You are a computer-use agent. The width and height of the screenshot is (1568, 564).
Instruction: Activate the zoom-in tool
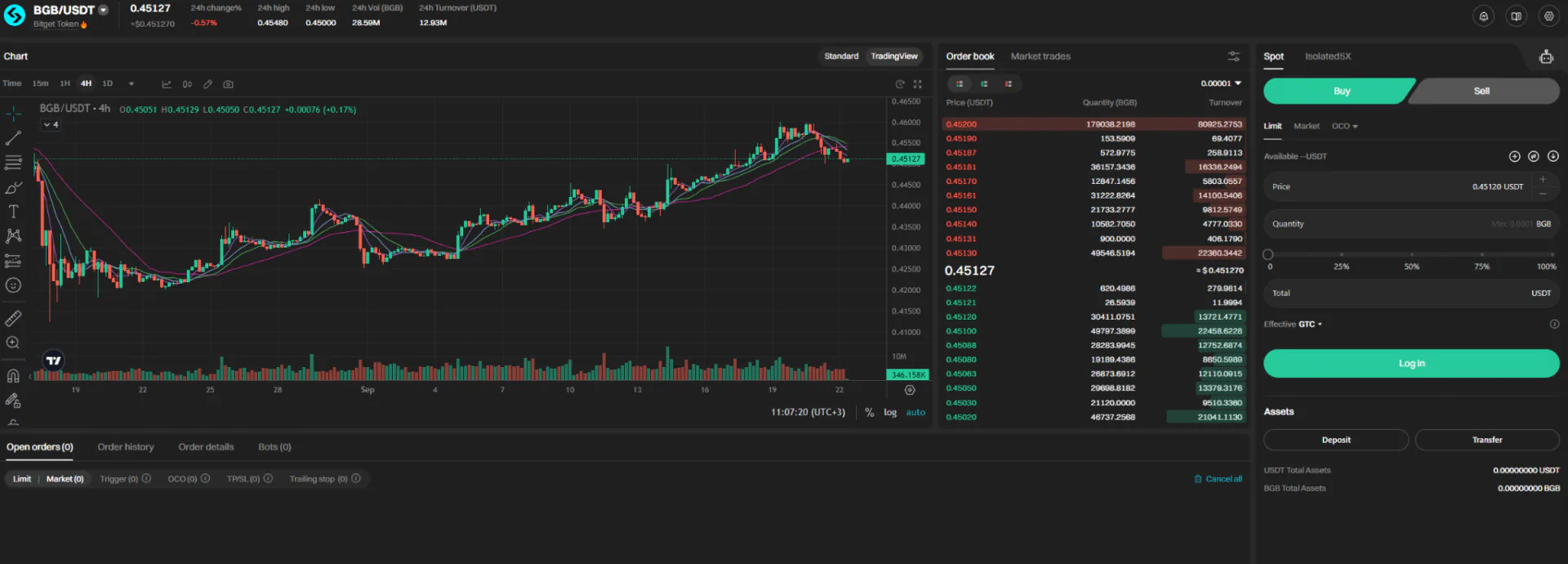(x=13, y=342)
